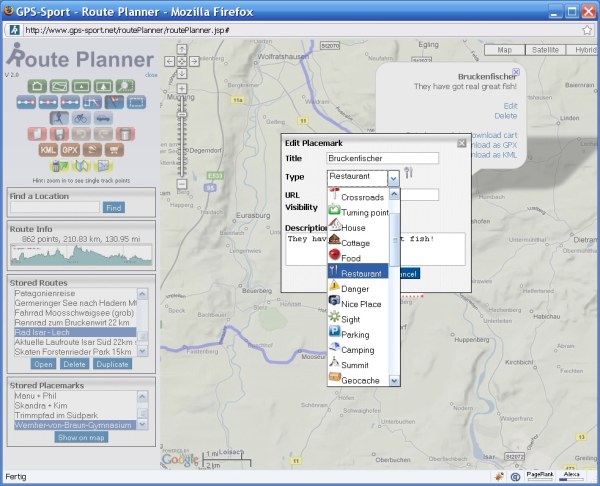Click the green icon with large arrow
The image size is (600, 486).
(x=103, y=86)
